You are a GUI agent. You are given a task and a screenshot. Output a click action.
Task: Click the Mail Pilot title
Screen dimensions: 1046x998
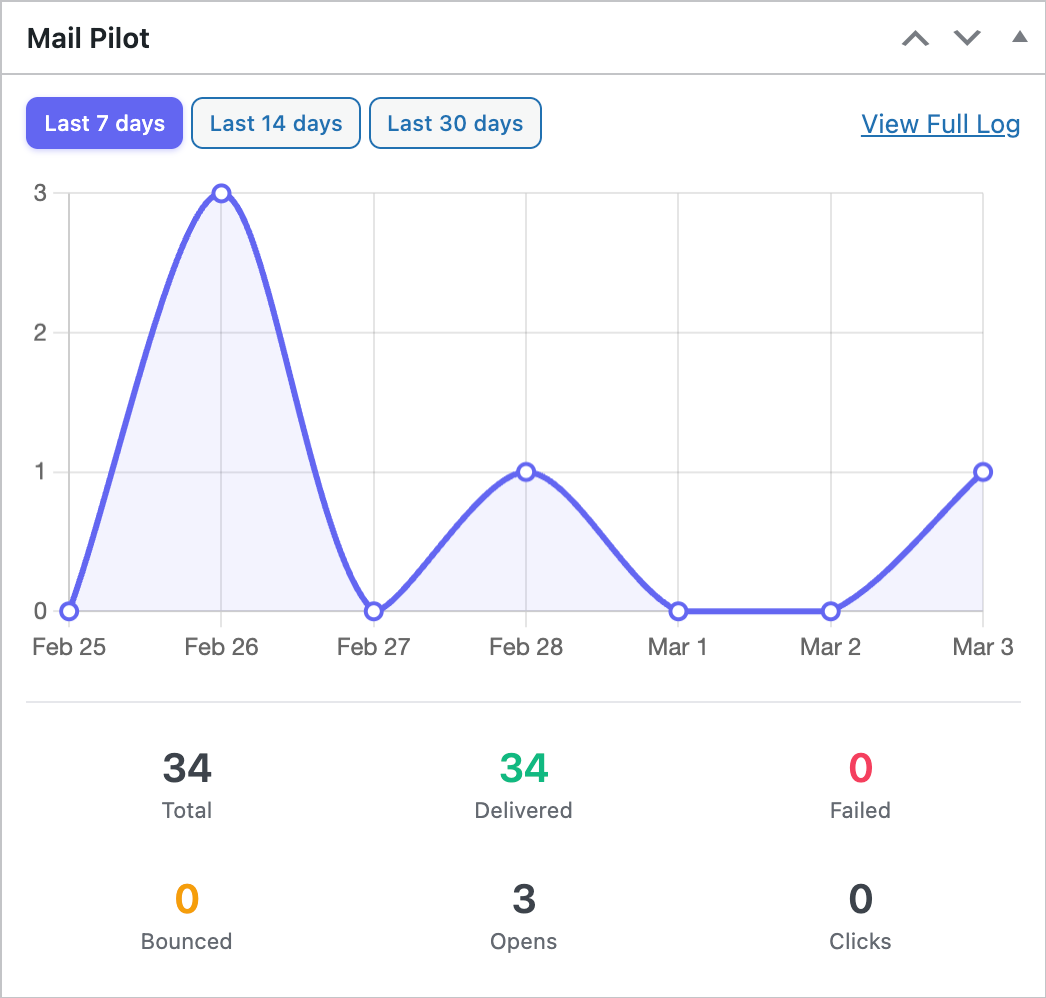88,38
